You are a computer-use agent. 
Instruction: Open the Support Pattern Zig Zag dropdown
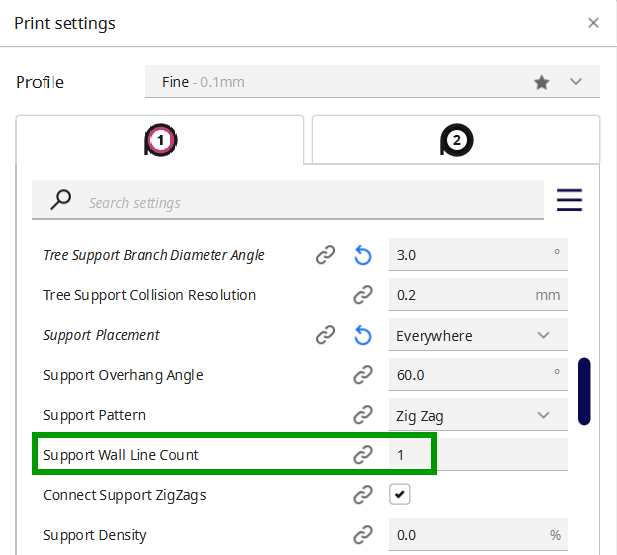point(478,414)
